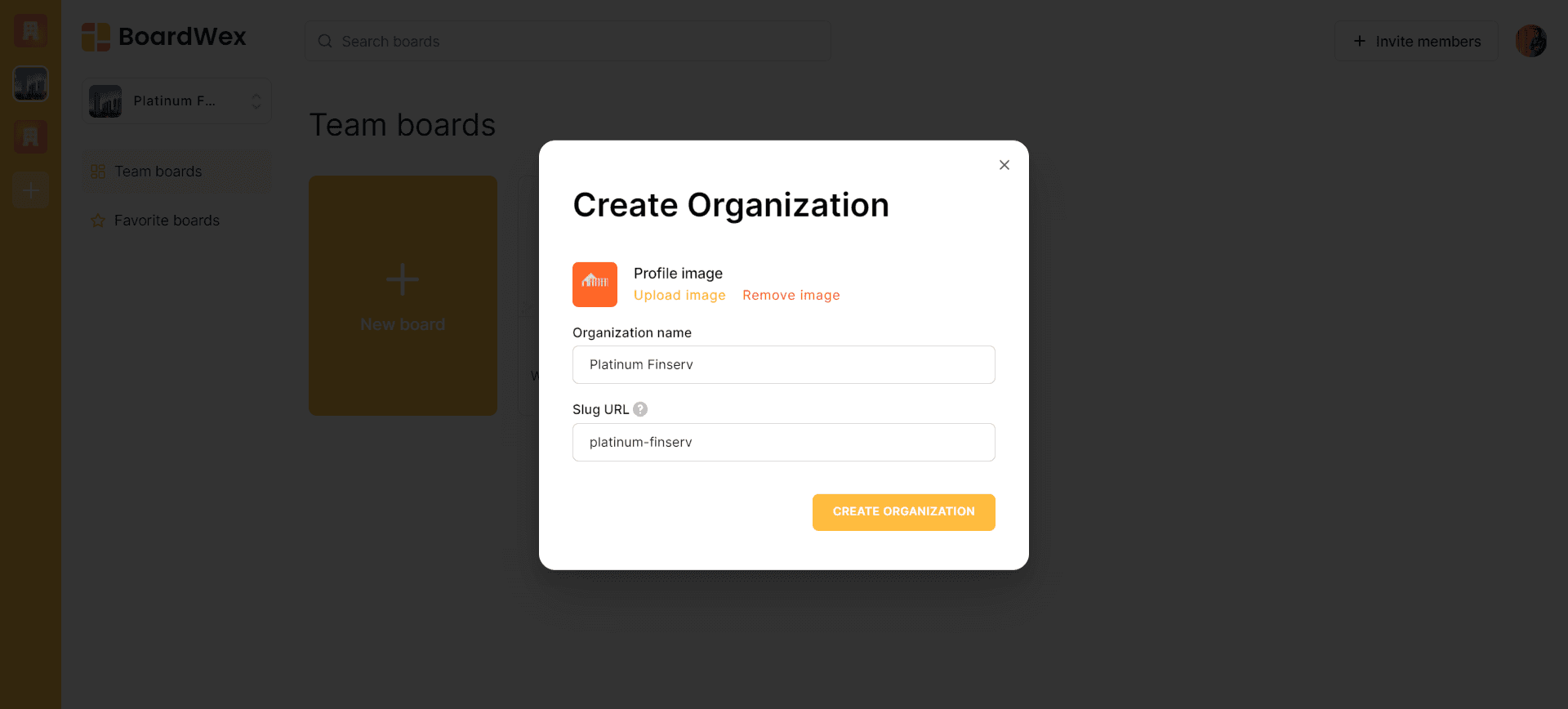Go to Favorite boards
Image resolution: width=1568 pixels, height=709 pixels.
[x=167, y=221]
